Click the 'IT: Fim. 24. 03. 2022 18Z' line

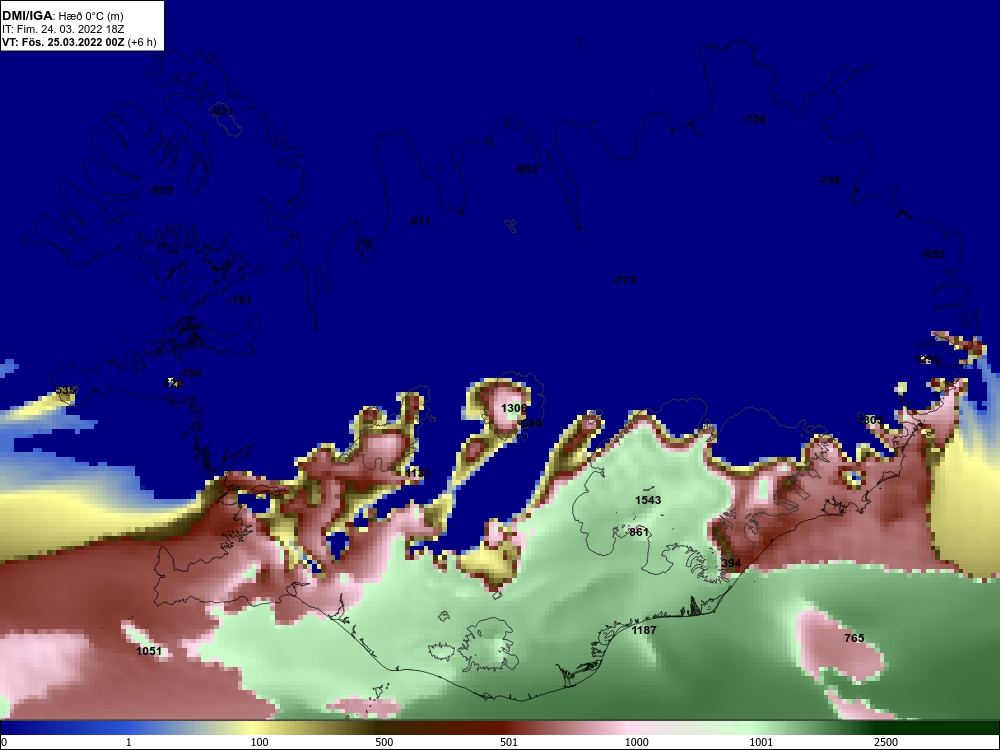click(x=63, y=29)
